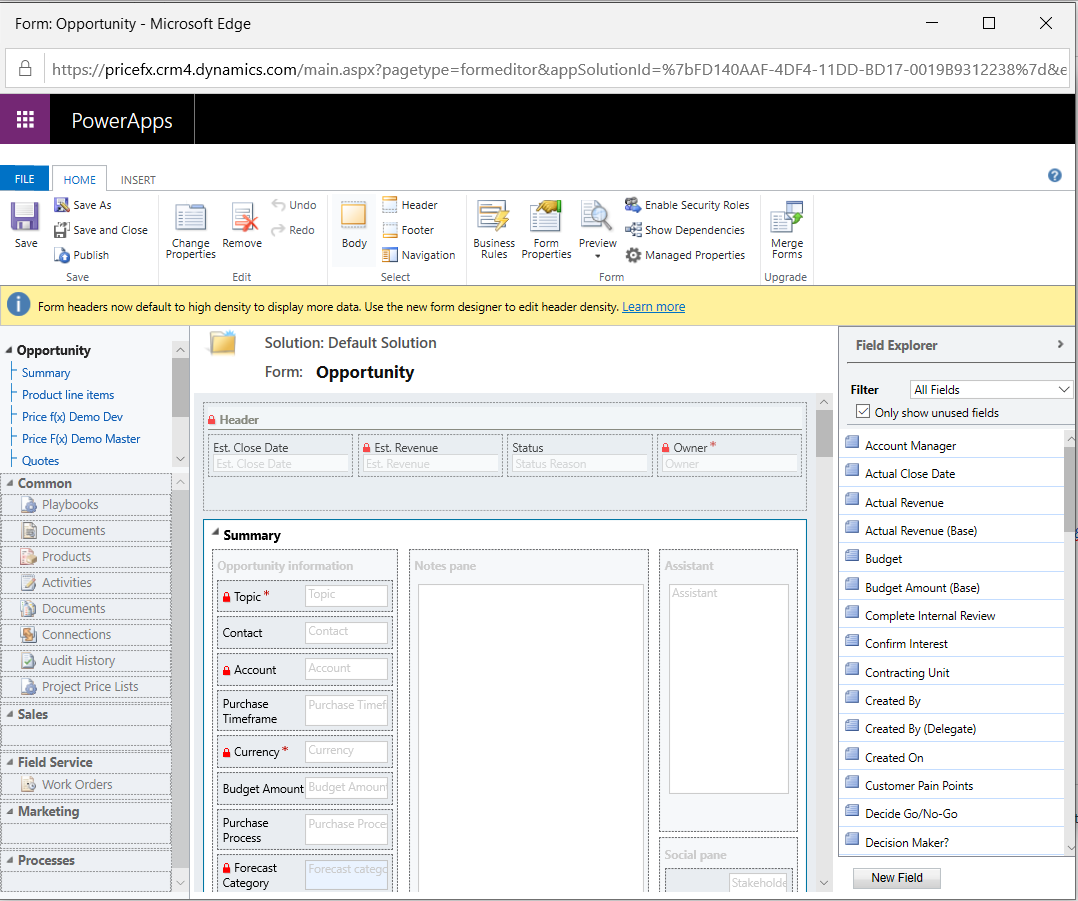Follow the Learn more link
The width and height of the screenshot is (1078, 901).
[x=653, y=307]
